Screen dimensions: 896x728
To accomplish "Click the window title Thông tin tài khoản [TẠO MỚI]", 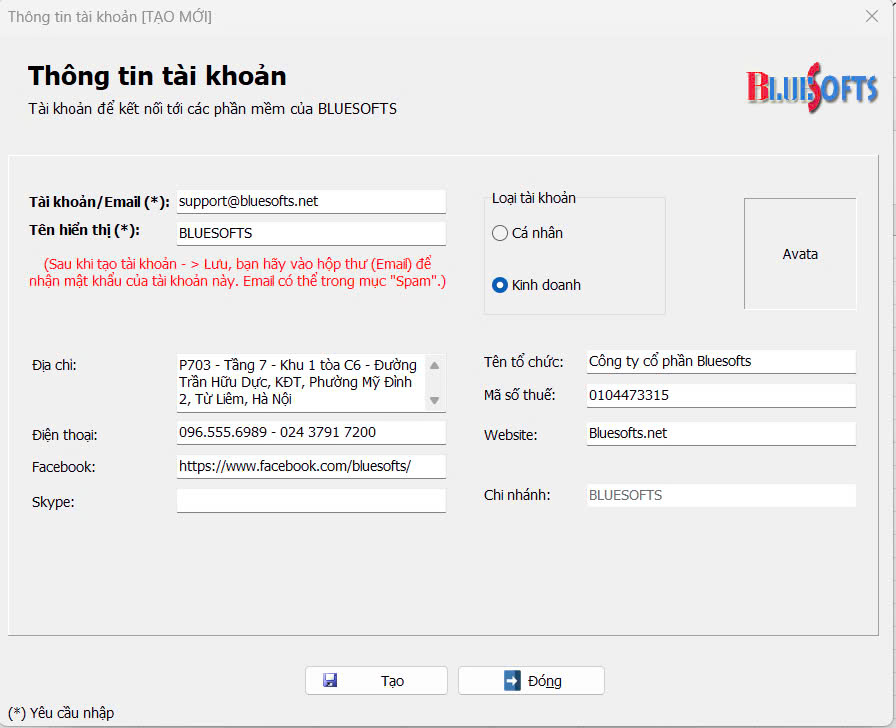I will point(110,17).
